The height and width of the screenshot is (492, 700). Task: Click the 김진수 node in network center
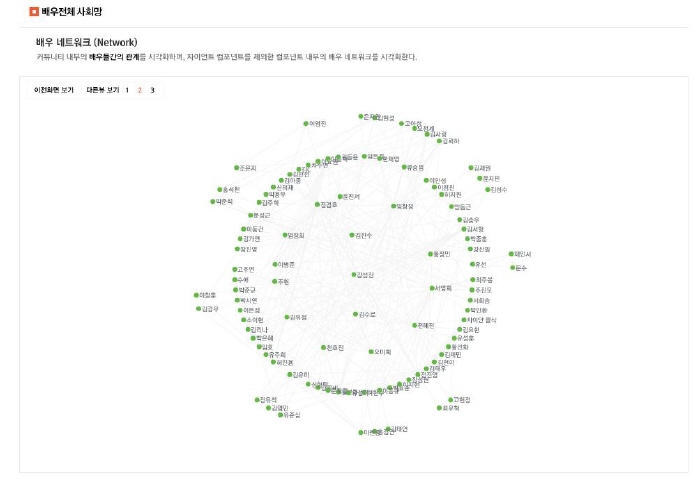pos(352,235)
